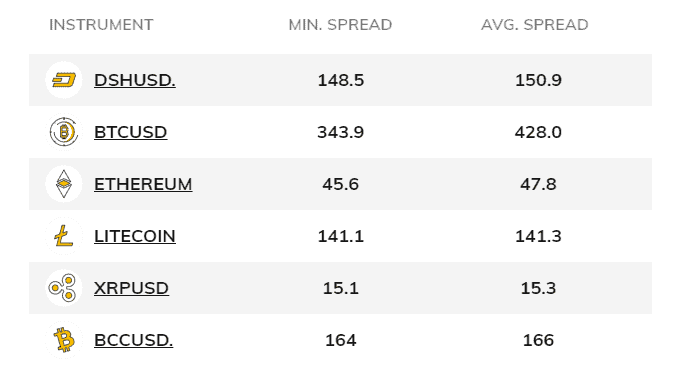Click the MIN. SPREAD column header
Viewport: 673px width, 389px height.
pos(340,25)
